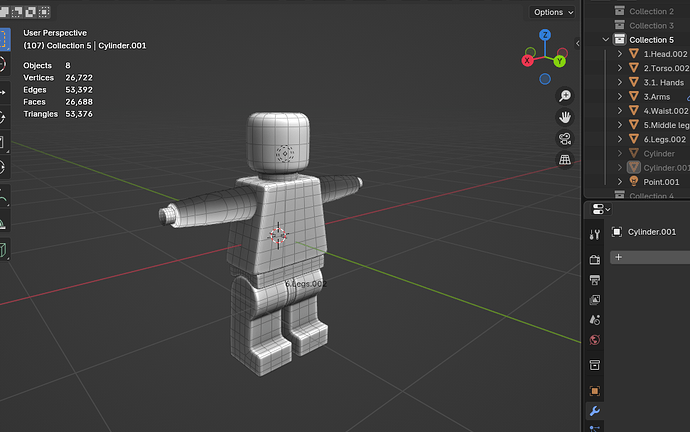Expand the 4.Waist.002 object
This screenshot has height=432, width=690.
click(620, 111)
